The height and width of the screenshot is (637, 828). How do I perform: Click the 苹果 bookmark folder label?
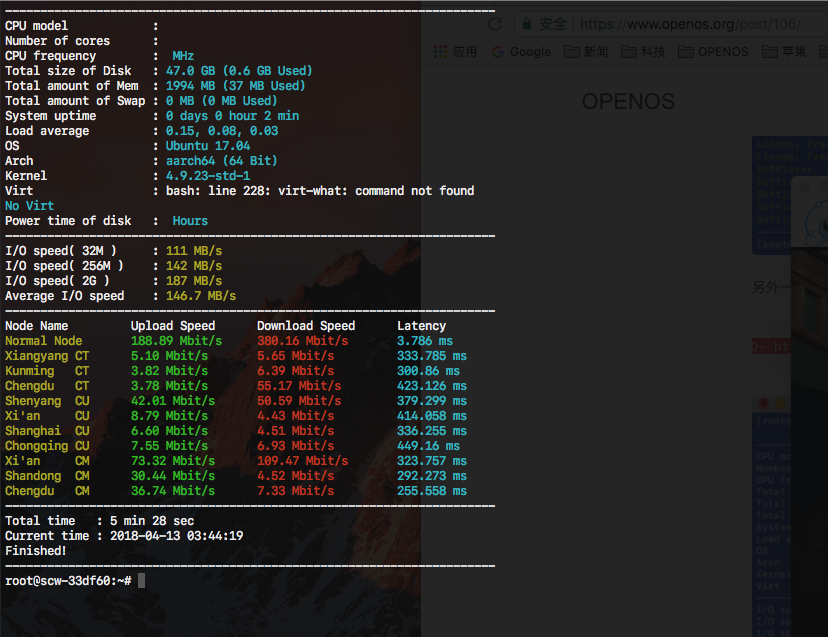click(x=794, y=52)
